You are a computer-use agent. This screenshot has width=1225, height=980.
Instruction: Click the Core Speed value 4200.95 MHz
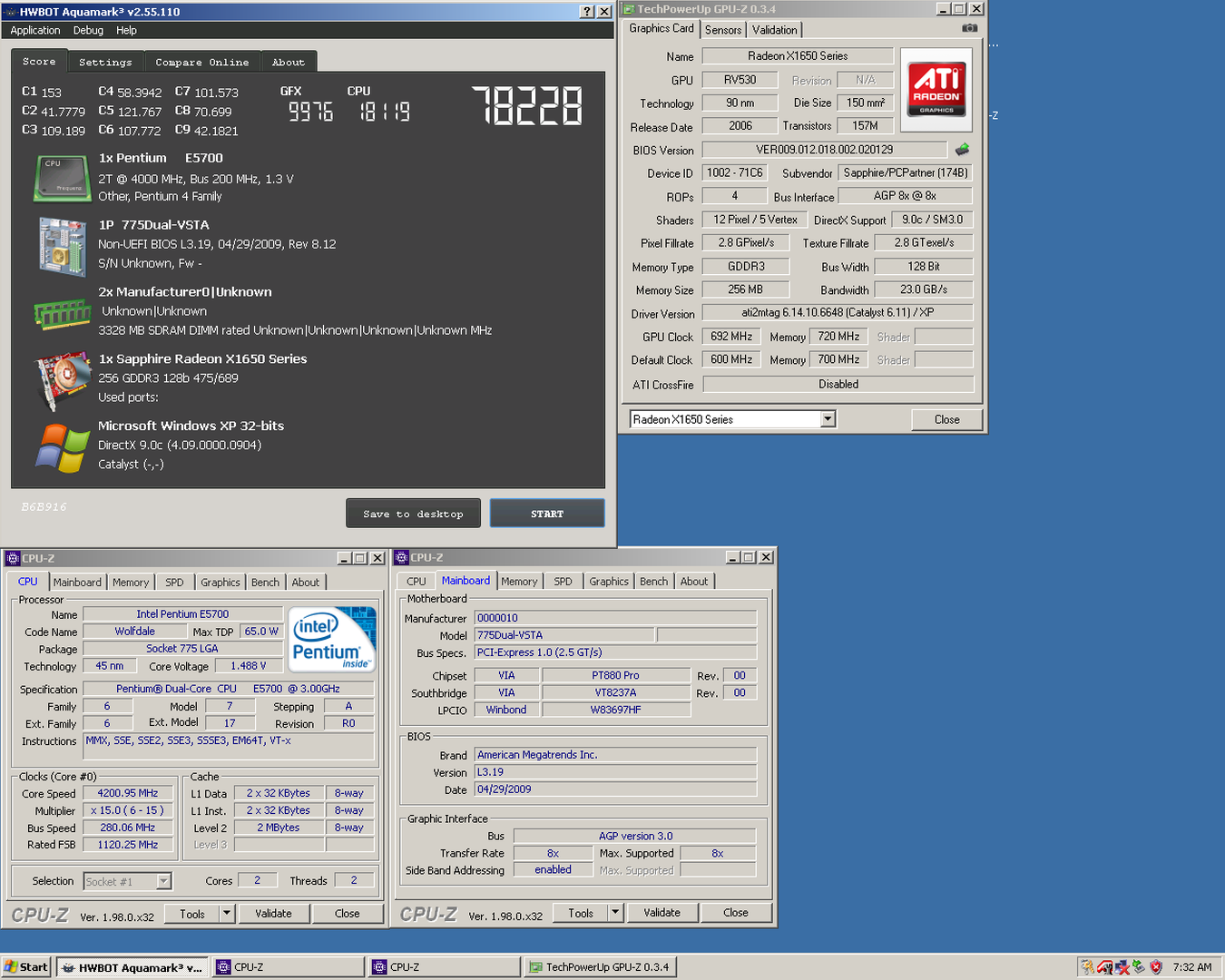click(127, 793)
